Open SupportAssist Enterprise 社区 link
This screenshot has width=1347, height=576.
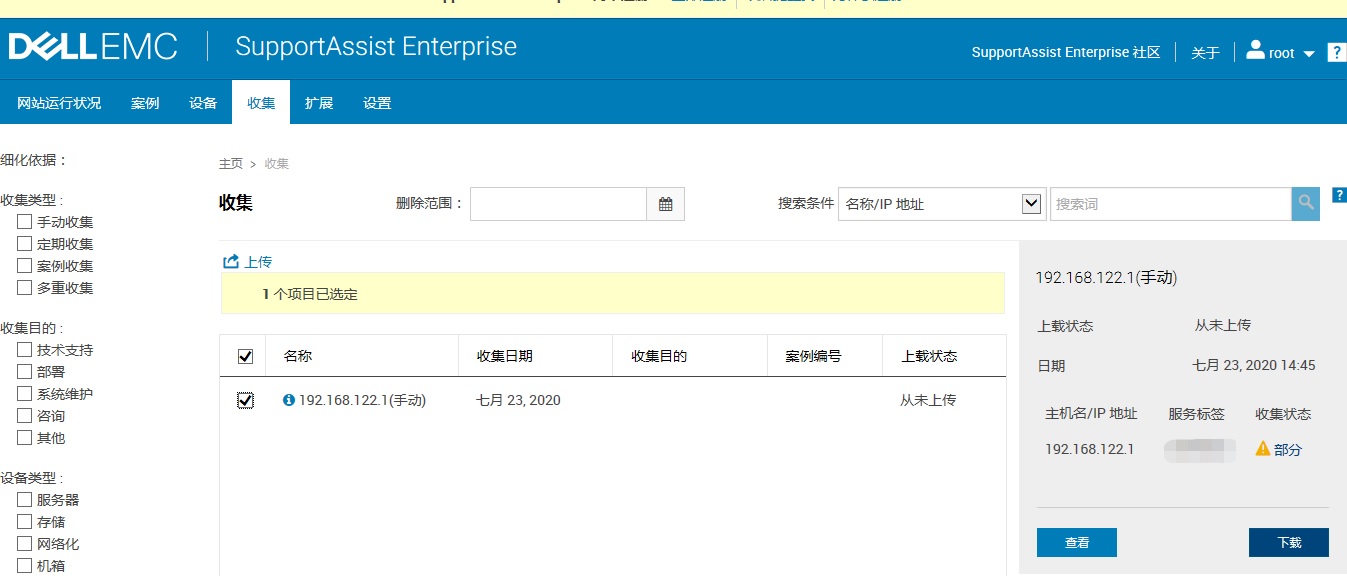[1064, 52]
